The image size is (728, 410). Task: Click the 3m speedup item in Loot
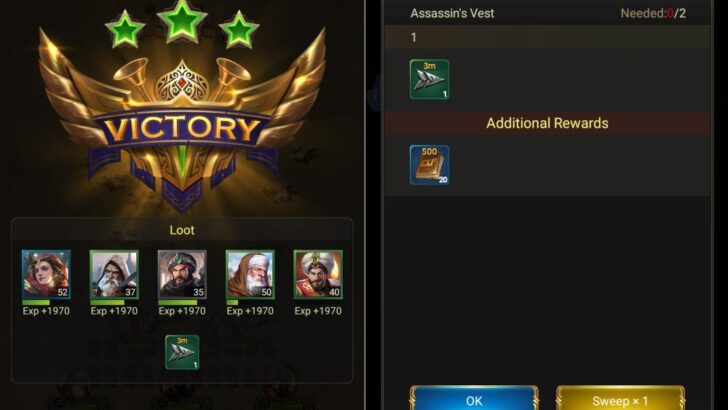tap(182, 352)
